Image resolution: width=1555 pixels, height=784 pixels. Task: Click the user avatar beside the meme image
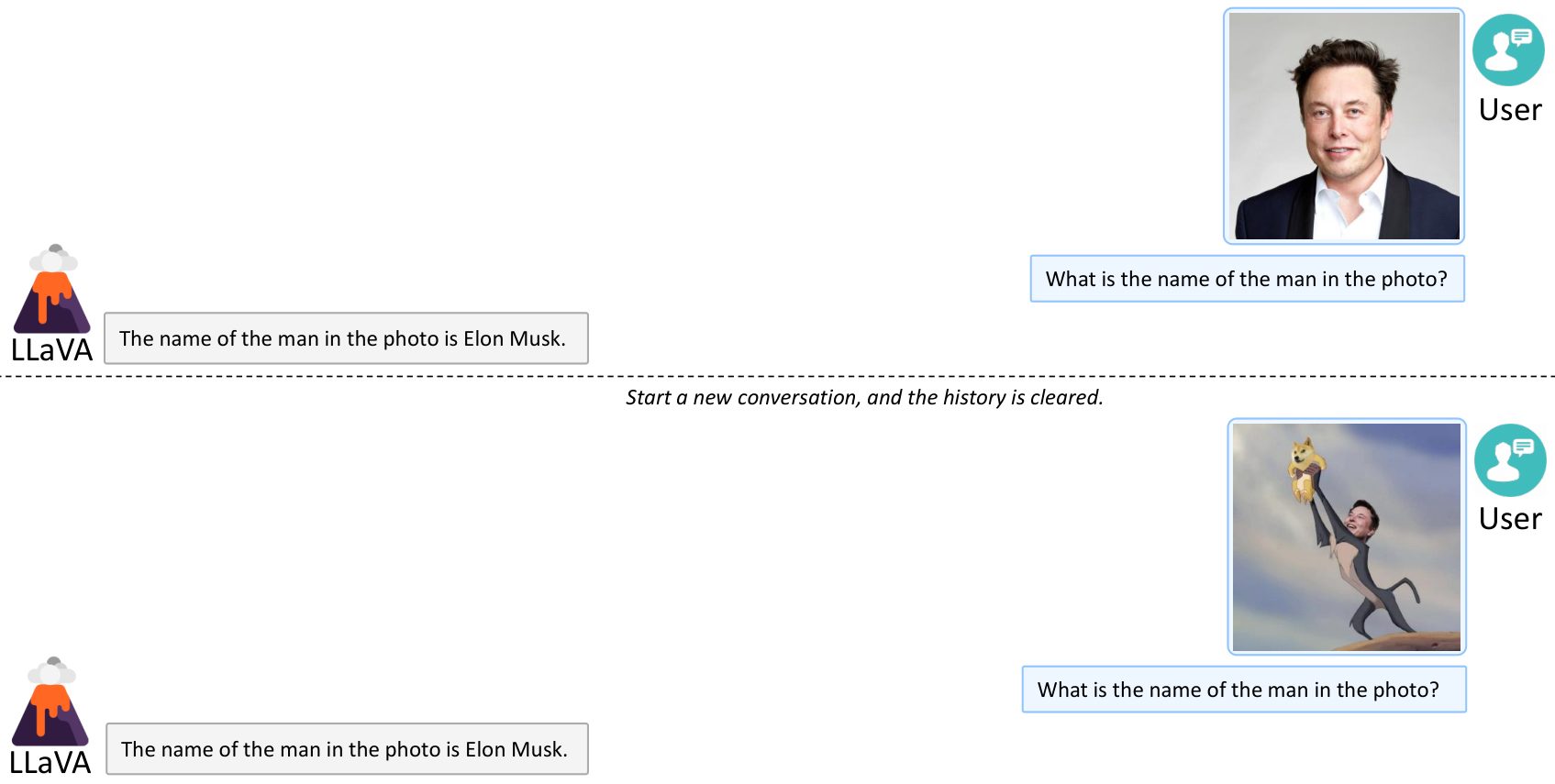(x=1509, y=460)
